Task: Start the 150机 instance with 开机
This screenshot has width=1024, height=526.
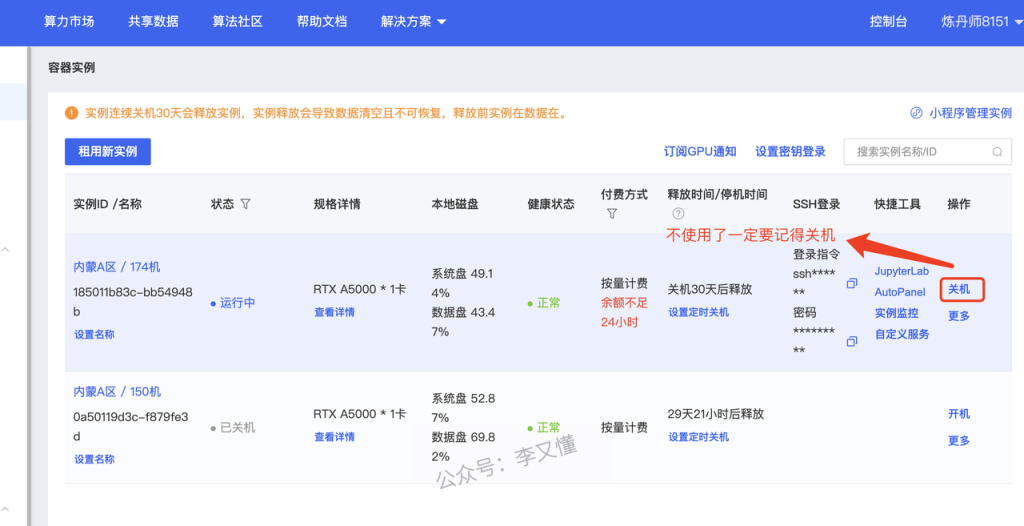Action: 959,414
